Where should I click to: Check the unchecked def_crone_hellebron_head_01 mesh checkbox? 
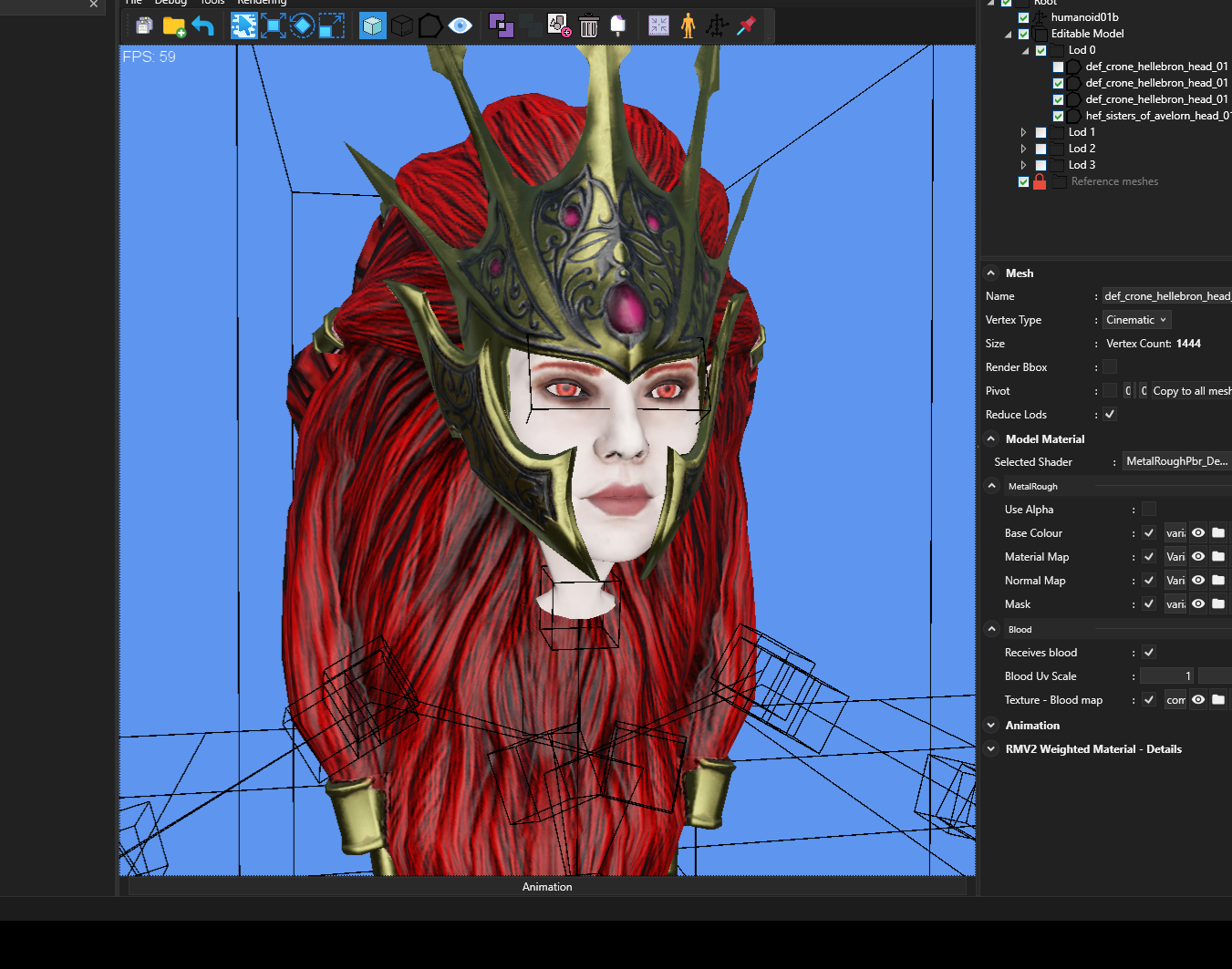[1058, 67]
